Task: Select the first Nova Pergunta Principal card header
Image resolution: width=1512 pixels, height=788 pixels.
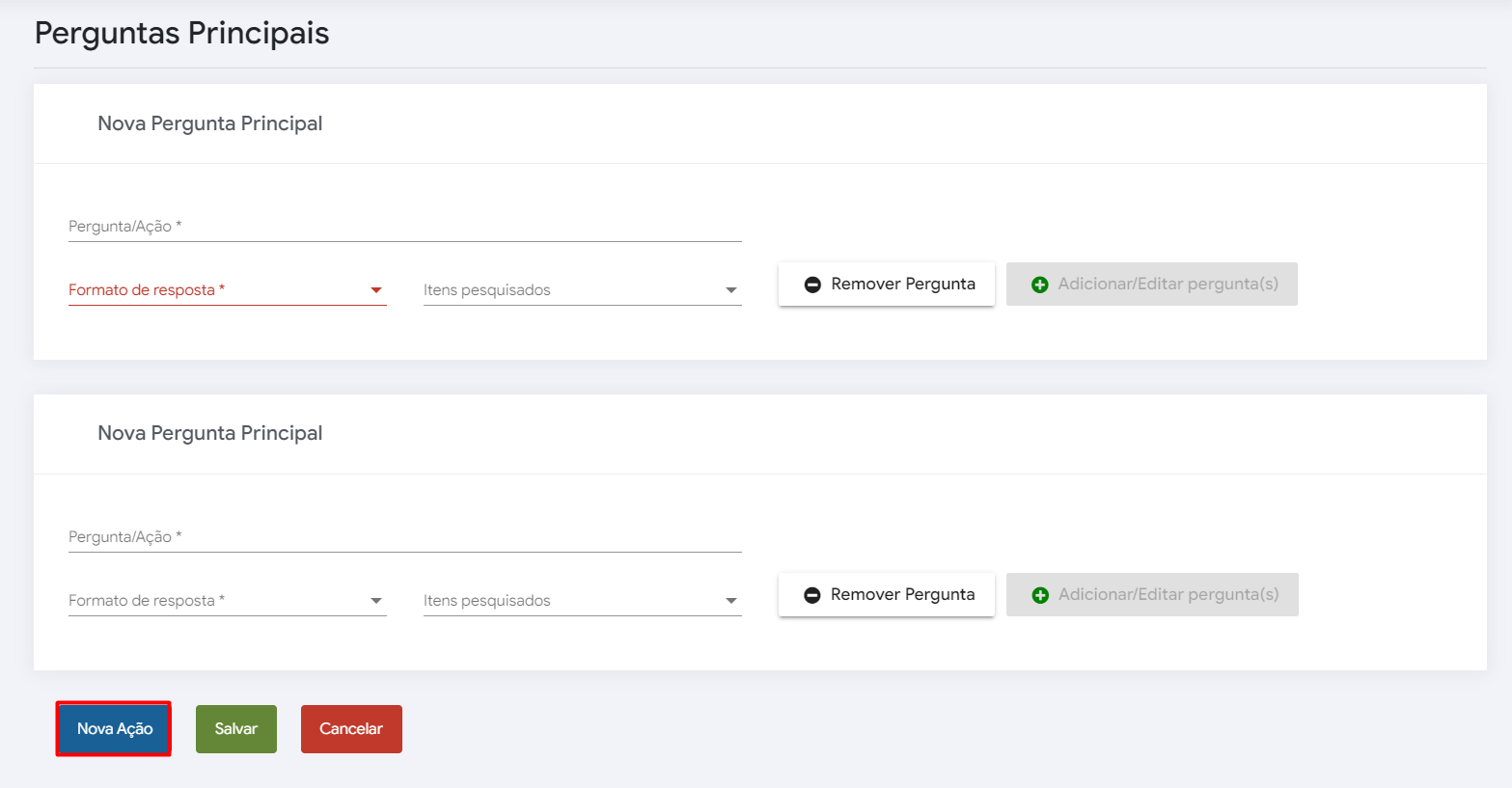Action: [x=210, y=123]
